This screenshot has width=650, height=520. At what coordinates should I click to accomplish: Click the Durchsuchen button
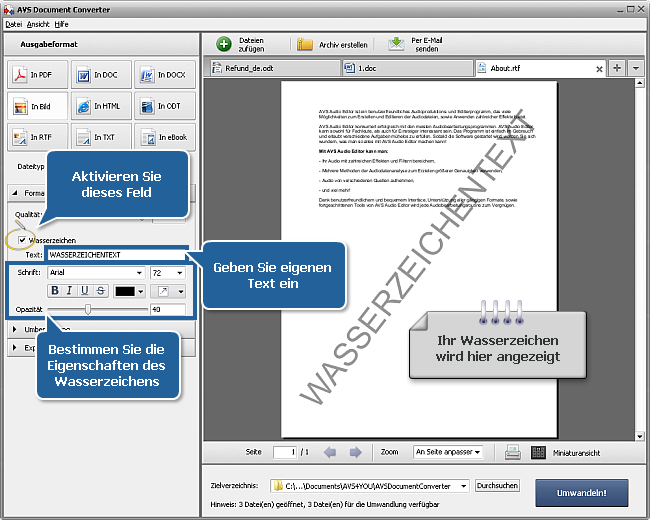click(497, 486)
